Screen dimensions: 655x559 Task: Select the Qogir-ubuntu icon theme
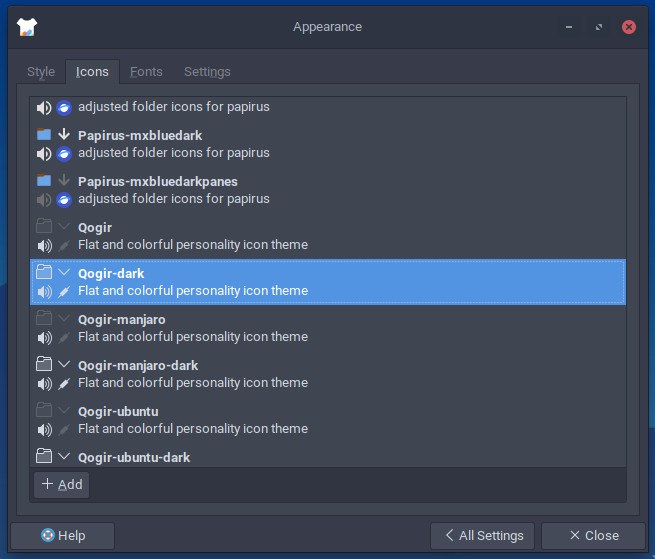click(x=328, y=420)
